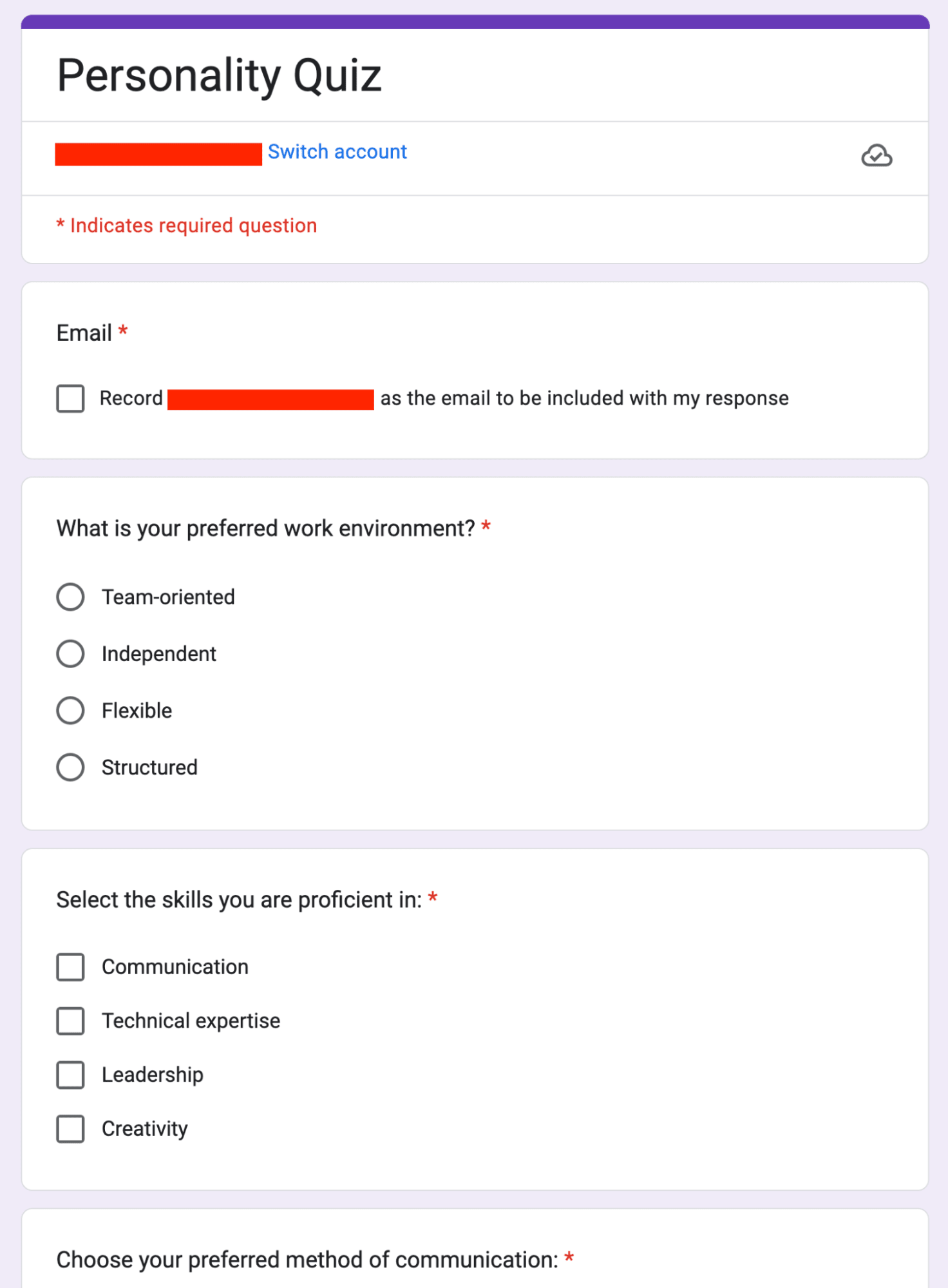Viewport: 948px width, 1288px height.
Task: Click the purple header bar
Action: pyautogui.click(x=474, y=22)
